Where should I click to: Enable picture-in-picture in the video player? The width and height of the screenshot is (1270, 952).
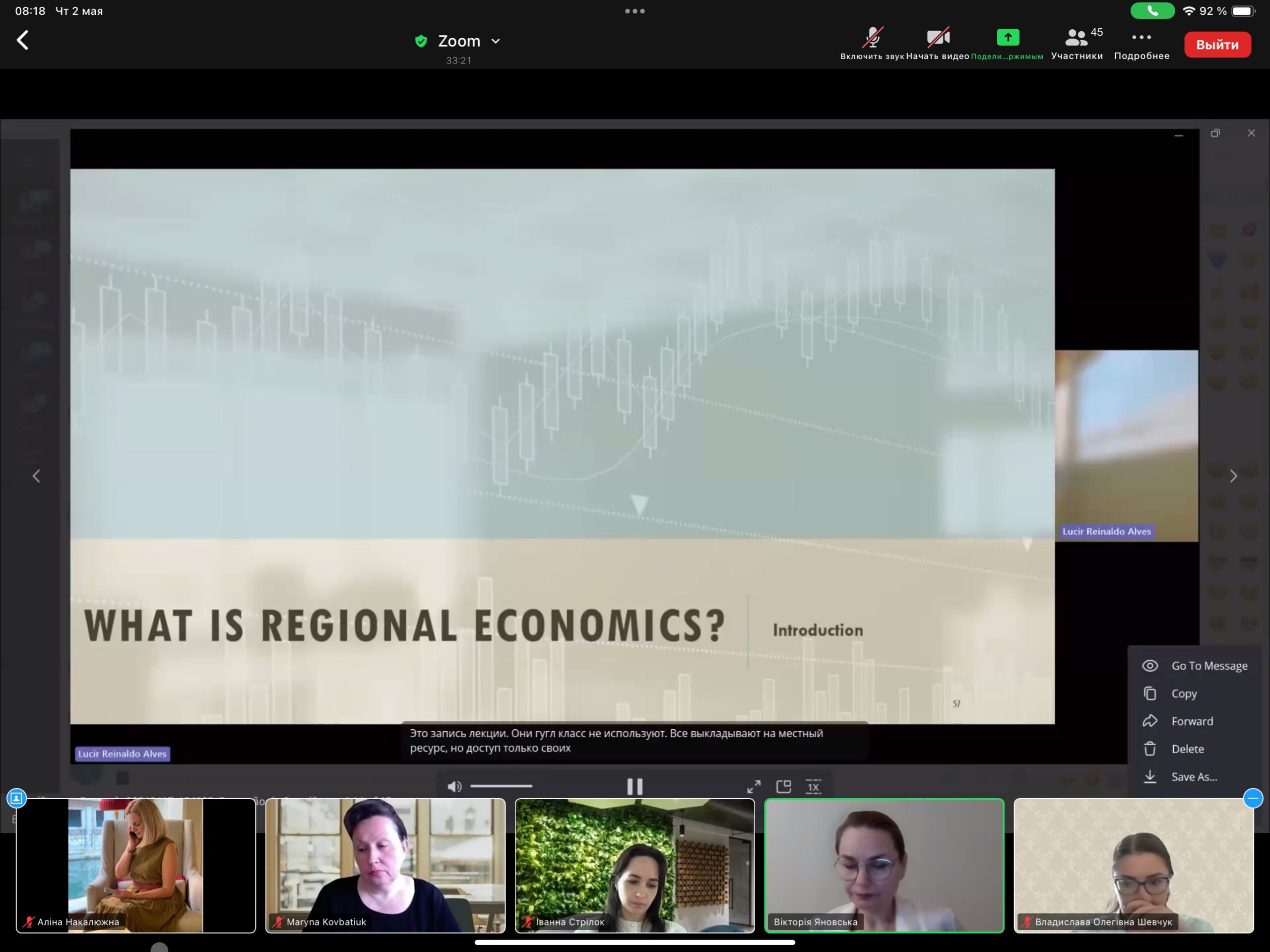point(784,786)
